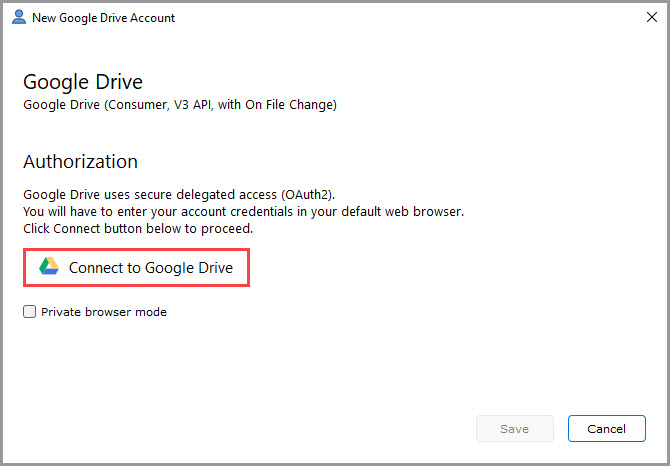The image size is (670, 466).
Task: Click the 'Click Connect button below' text
Action: tap(138, 229)
